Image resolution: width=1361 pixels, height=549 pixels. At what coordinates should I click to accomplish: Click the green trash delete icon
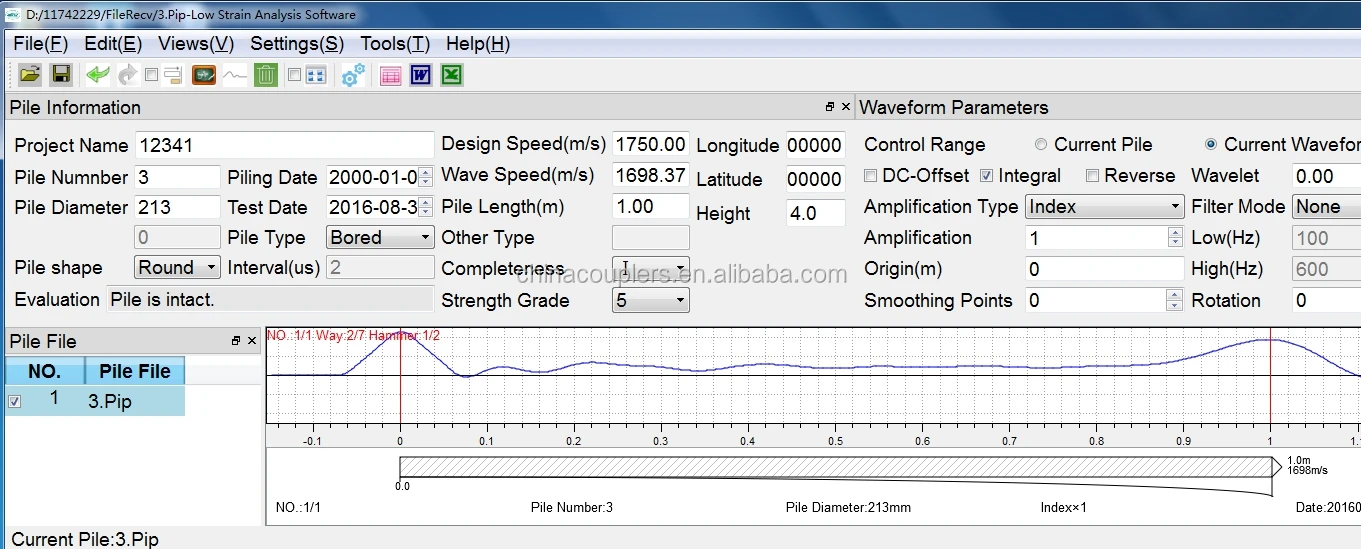click(x=265, y=75)
